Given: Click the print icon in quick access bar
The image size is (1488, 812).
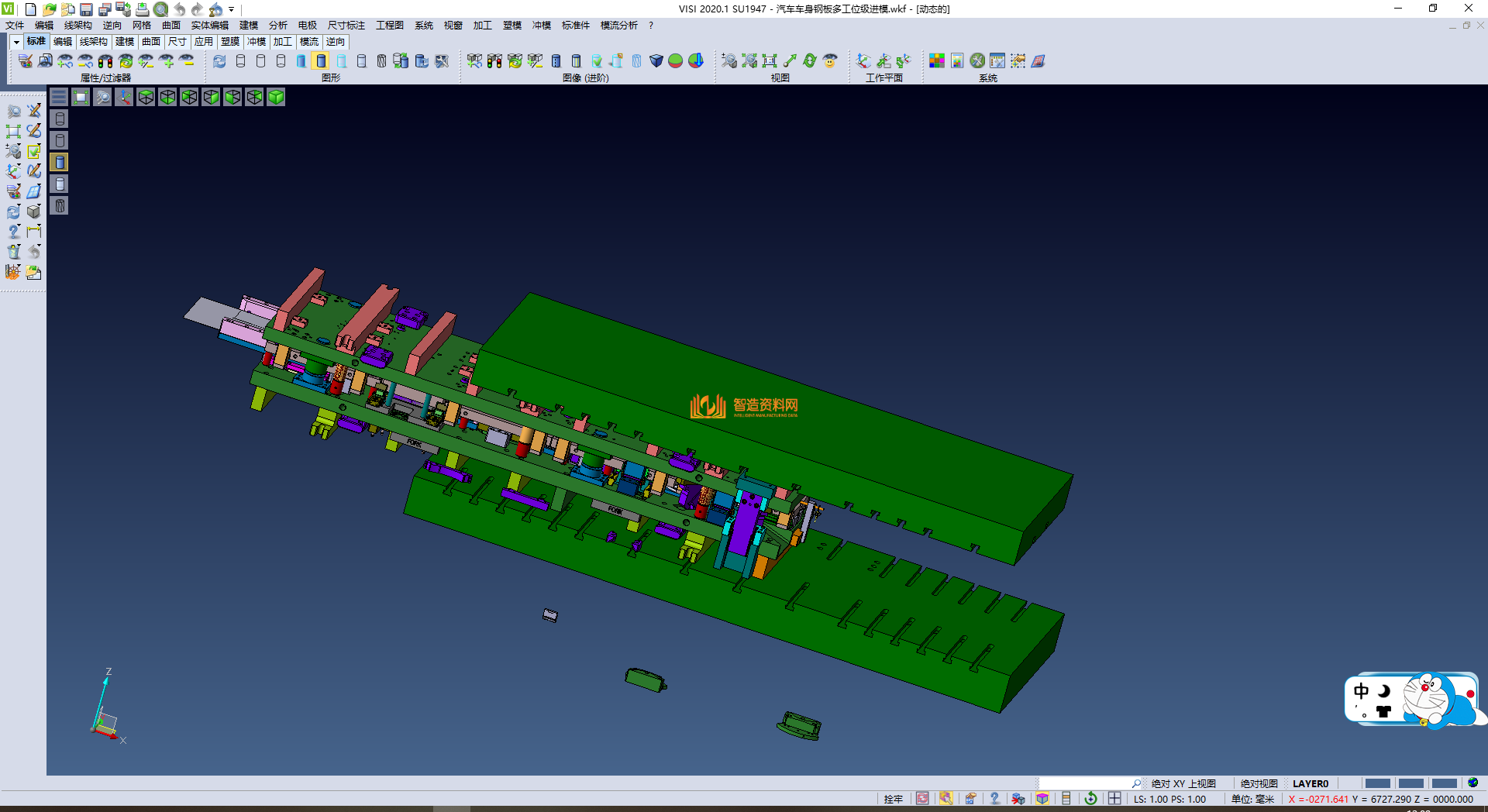Looking at the screenshot, I should click(143, 9).
